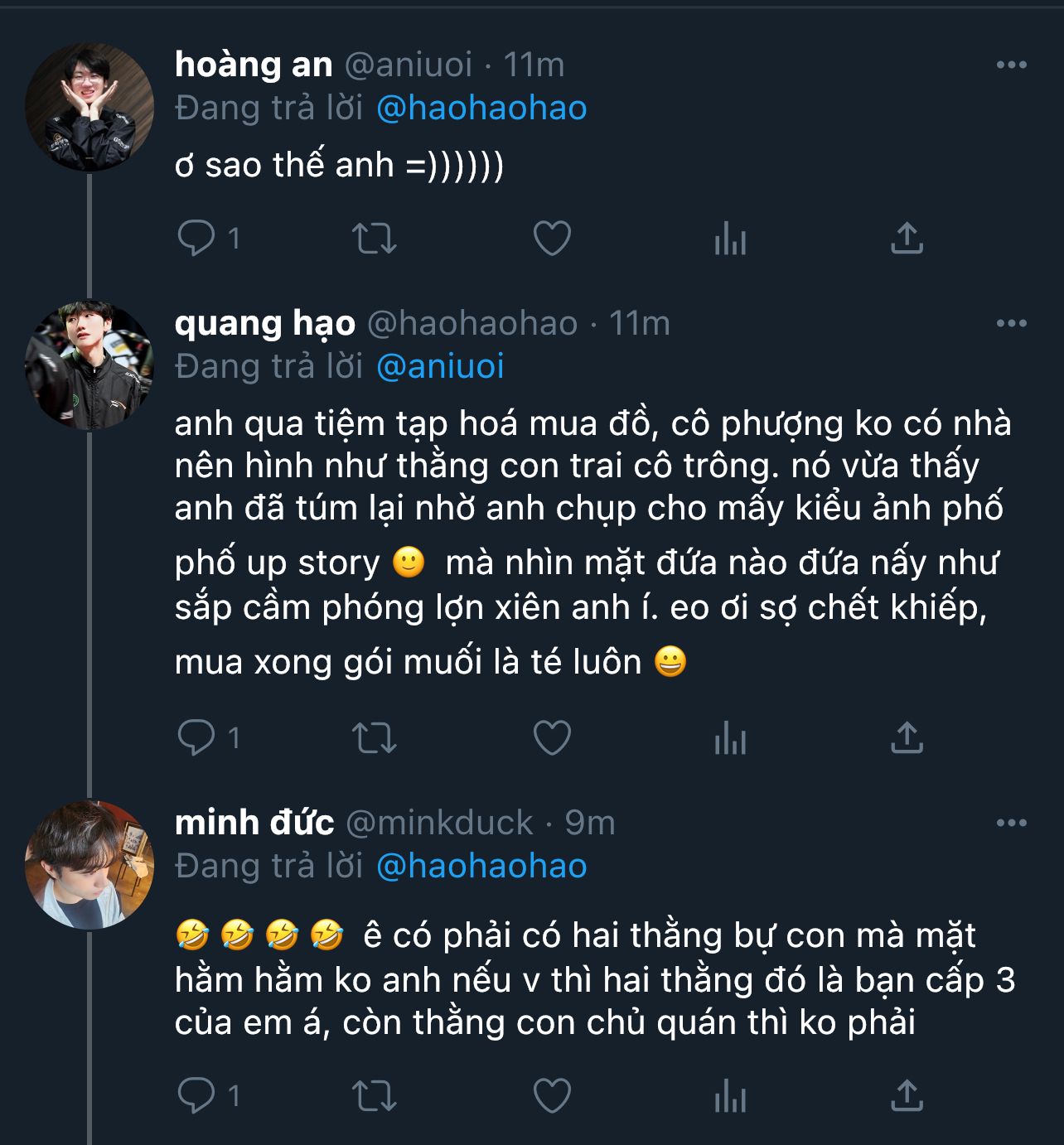Screen dimensions: 1064x1145
Task: Share hoàng an's tweet
Action: point(907,239)
